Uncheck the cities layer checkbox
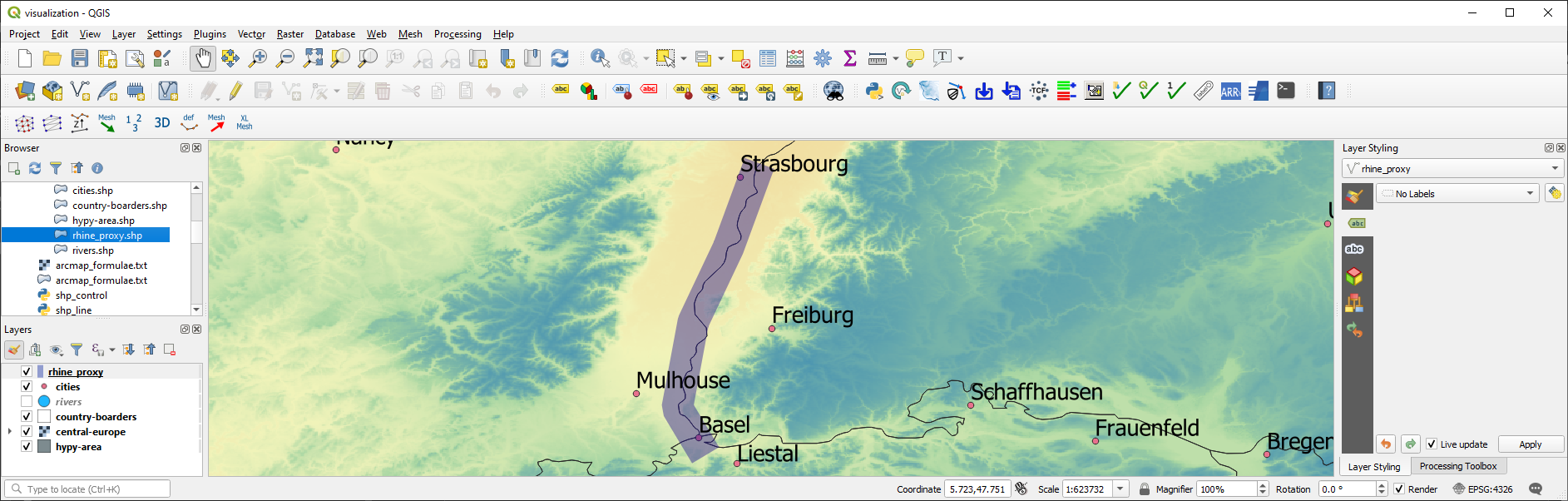This screenshot has width=1568, height=501. (x=27, y=386)
